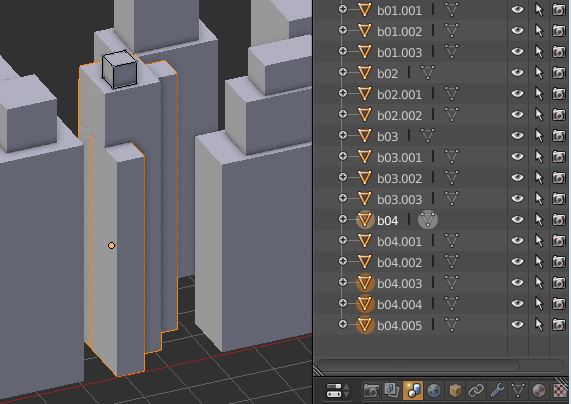Open the Scene properties tab
The width and height of the screenshot is (571, 404).
tap(413, 391)
